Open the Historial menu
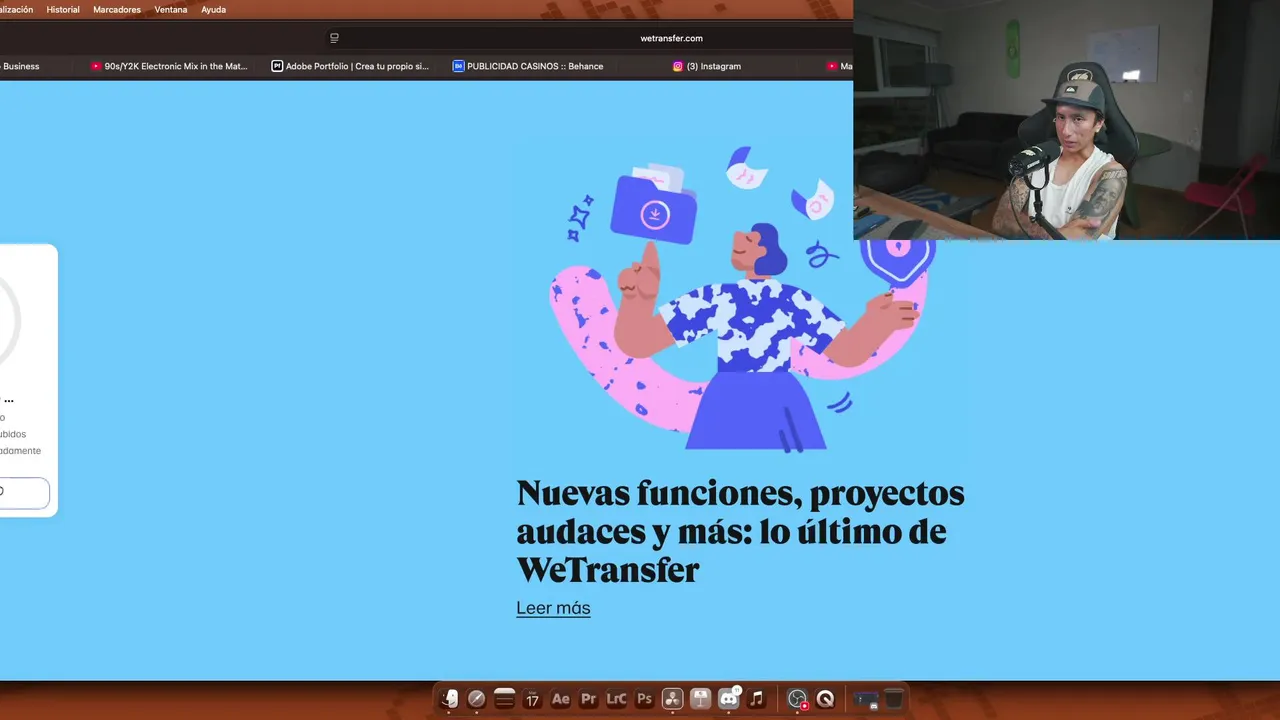The height and width of the screenshot is (720, 1280). (63, 9)
